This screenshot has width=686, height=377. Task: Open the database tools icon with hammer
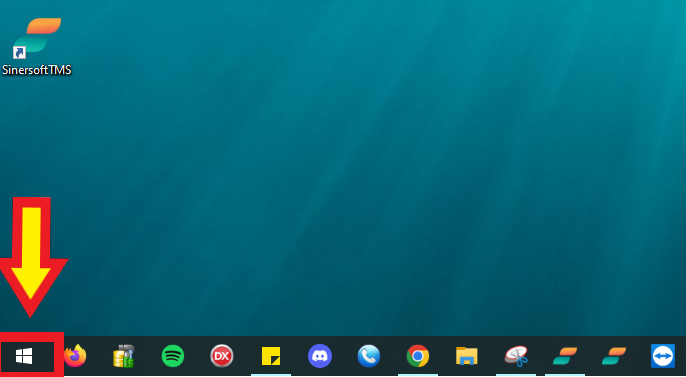(124, 356)
